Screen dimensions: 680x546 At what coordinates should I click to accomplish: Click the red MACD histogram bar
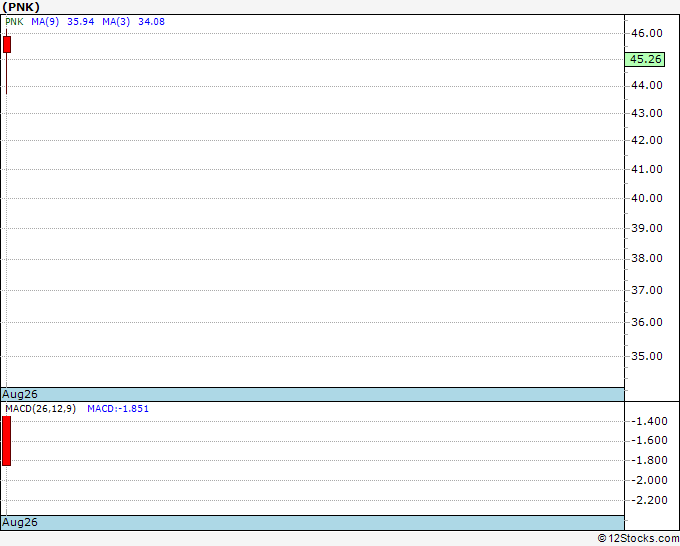[7, 441]
